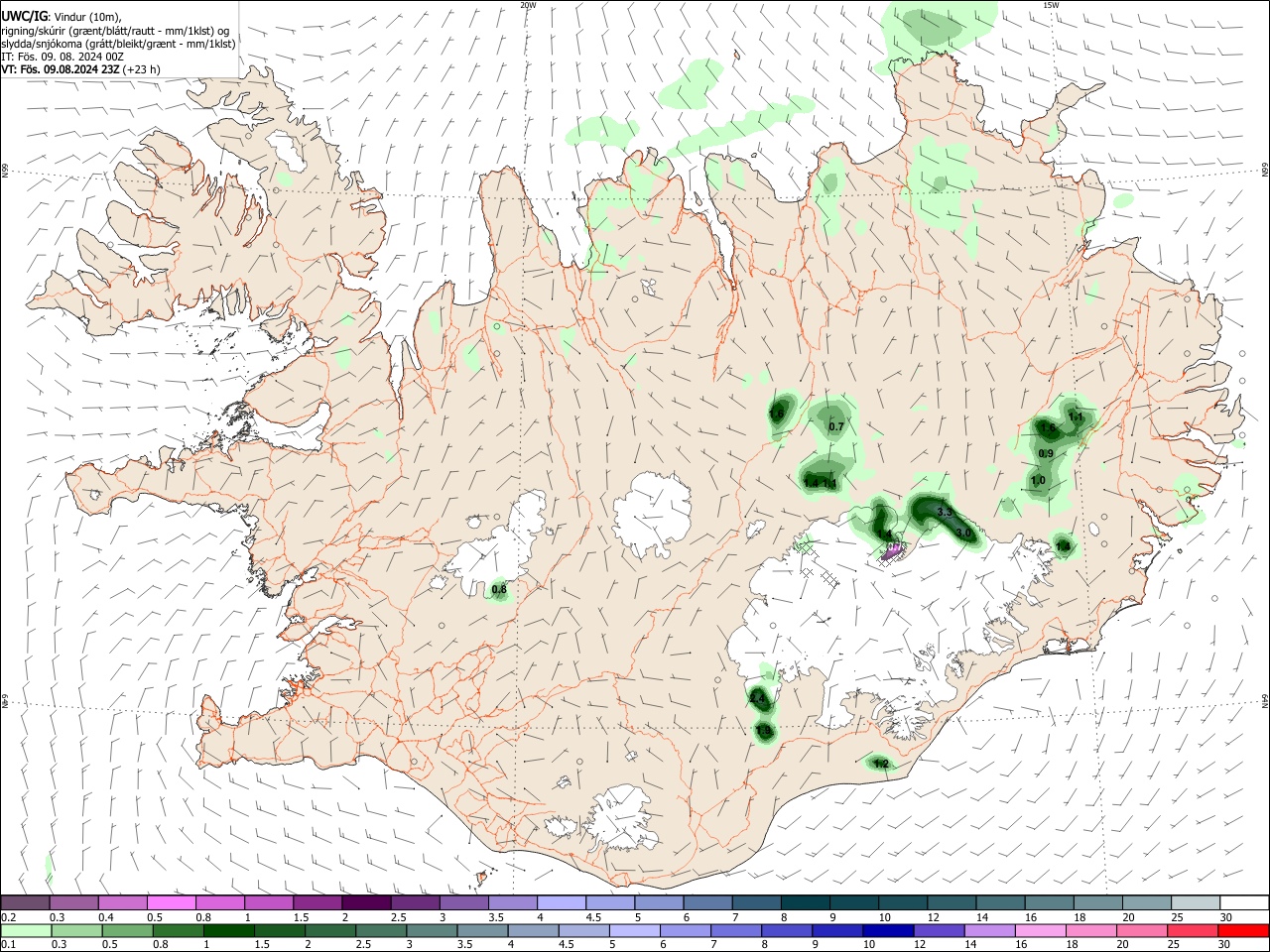Click the royal blue 9 swatch in lower legend

point(837,930)
